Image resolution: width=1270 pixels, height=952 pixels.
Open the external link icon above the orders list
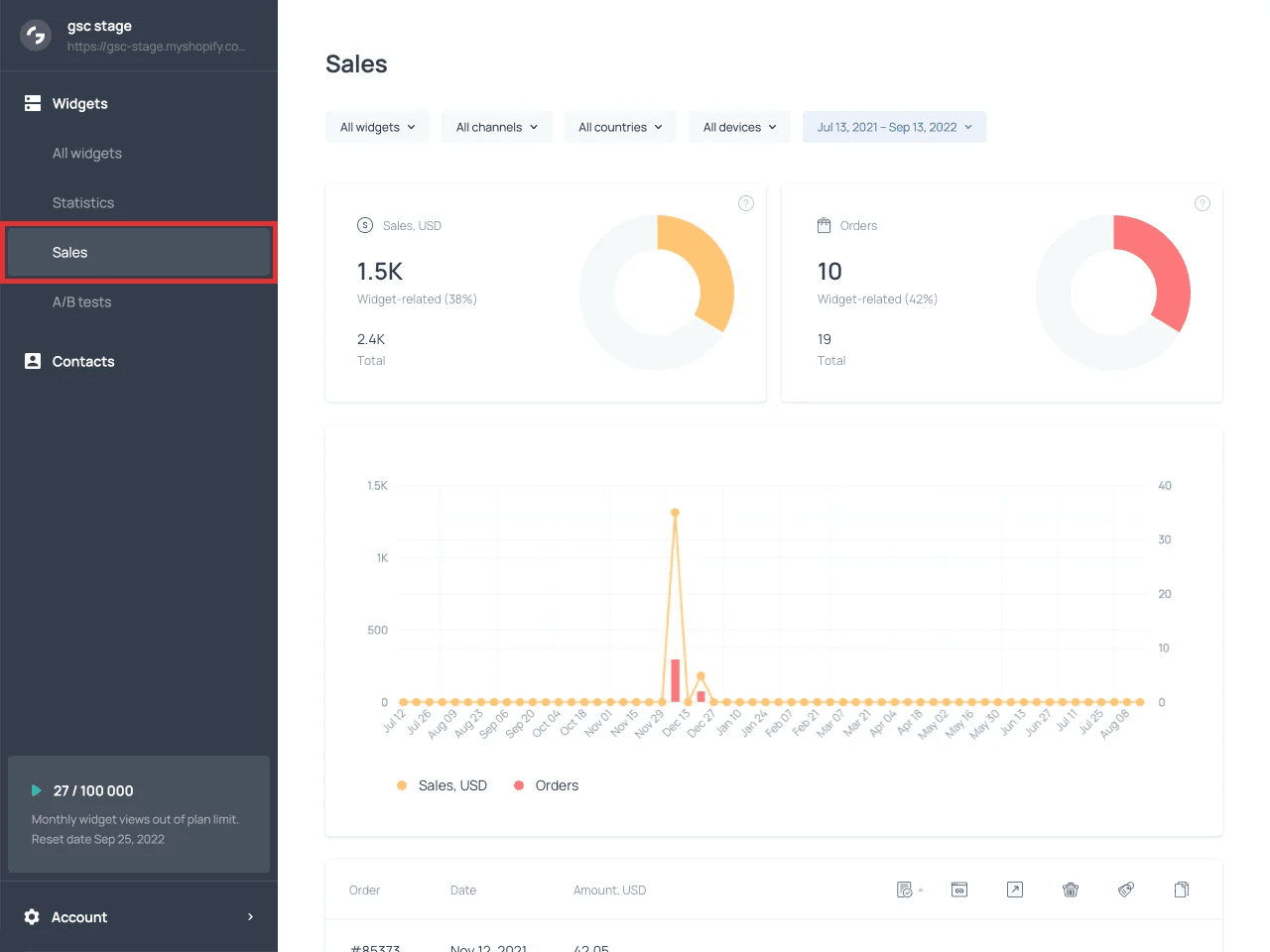[x=1015, y=890]
